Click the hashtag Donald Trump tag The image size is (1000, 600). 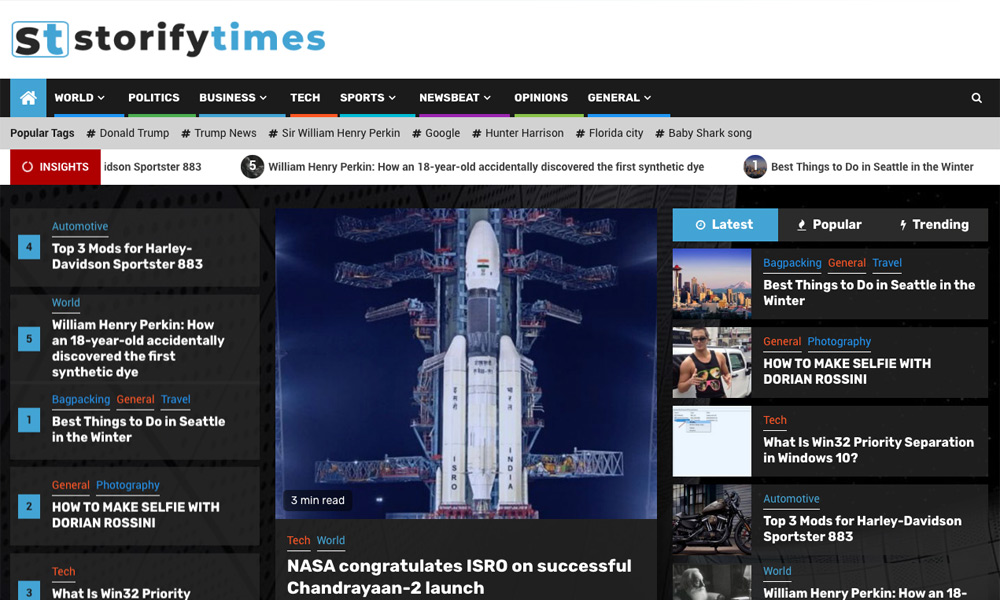[x=128, y=133]
